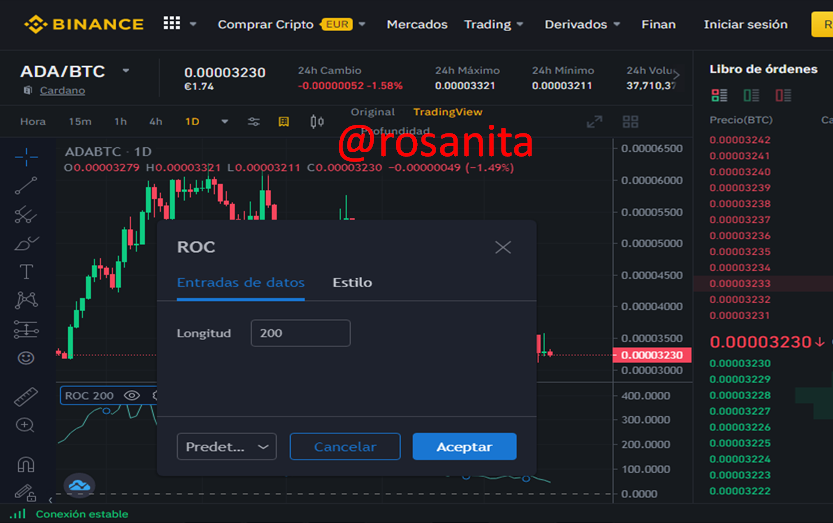Select the pitchfork drawing tool
This screenshot has width=833, height=523.
click(26, 215)
